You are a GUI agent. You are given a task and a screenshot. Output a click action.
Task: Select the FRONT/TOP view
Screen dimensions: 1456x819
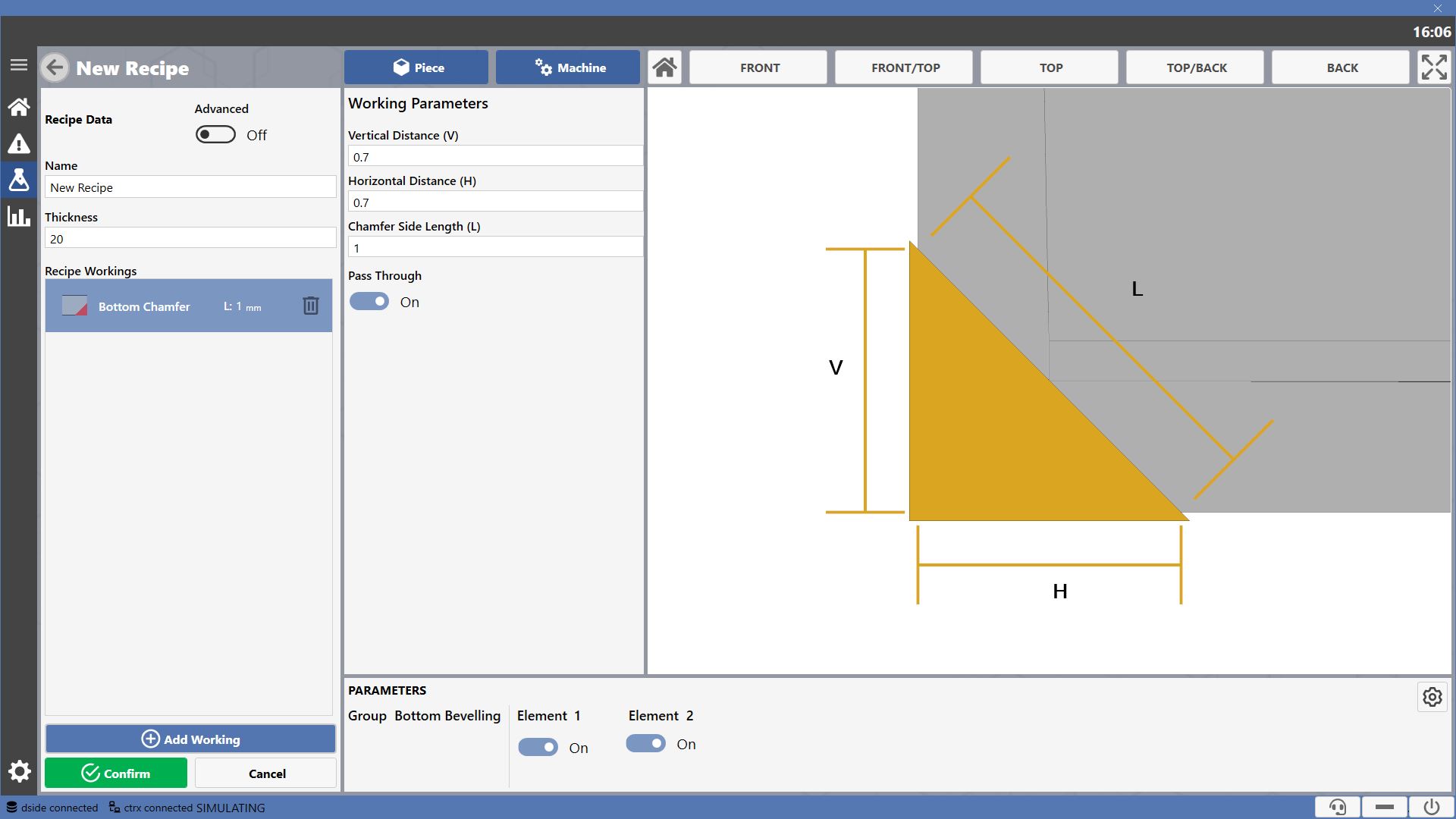coord(904,67)
